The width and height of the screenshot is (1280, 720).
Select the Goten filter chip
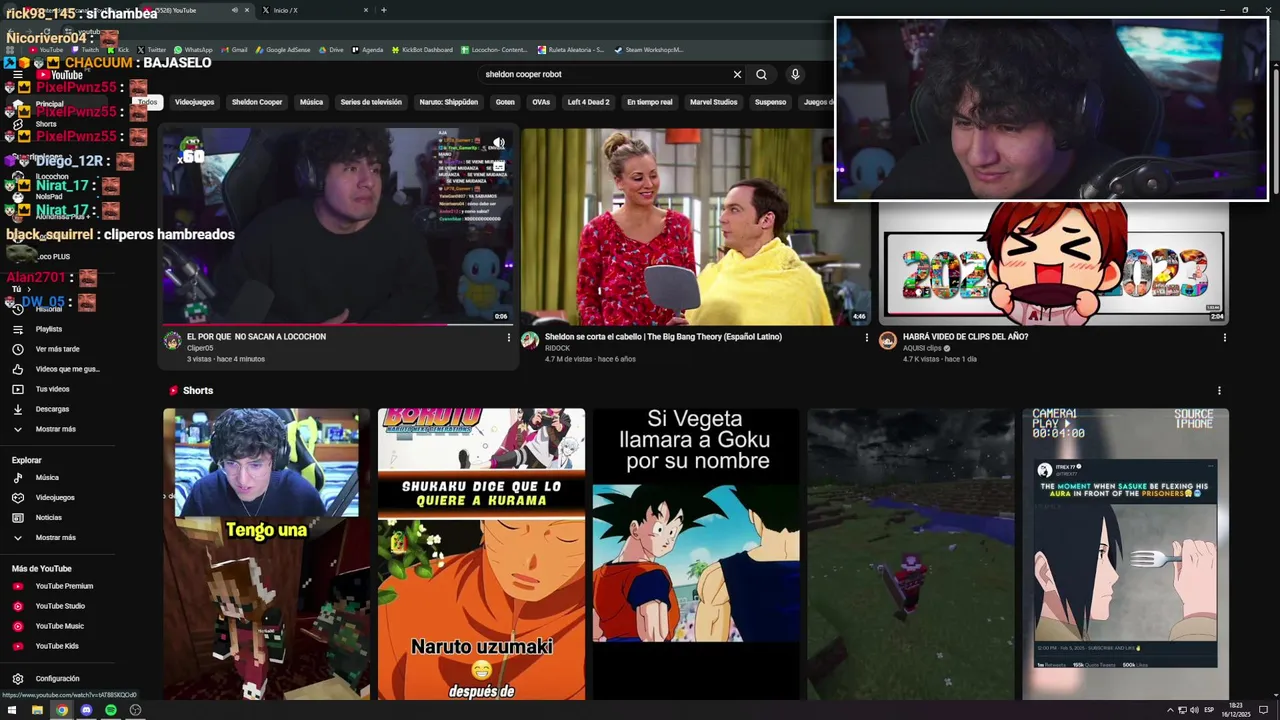coord(505,102)
